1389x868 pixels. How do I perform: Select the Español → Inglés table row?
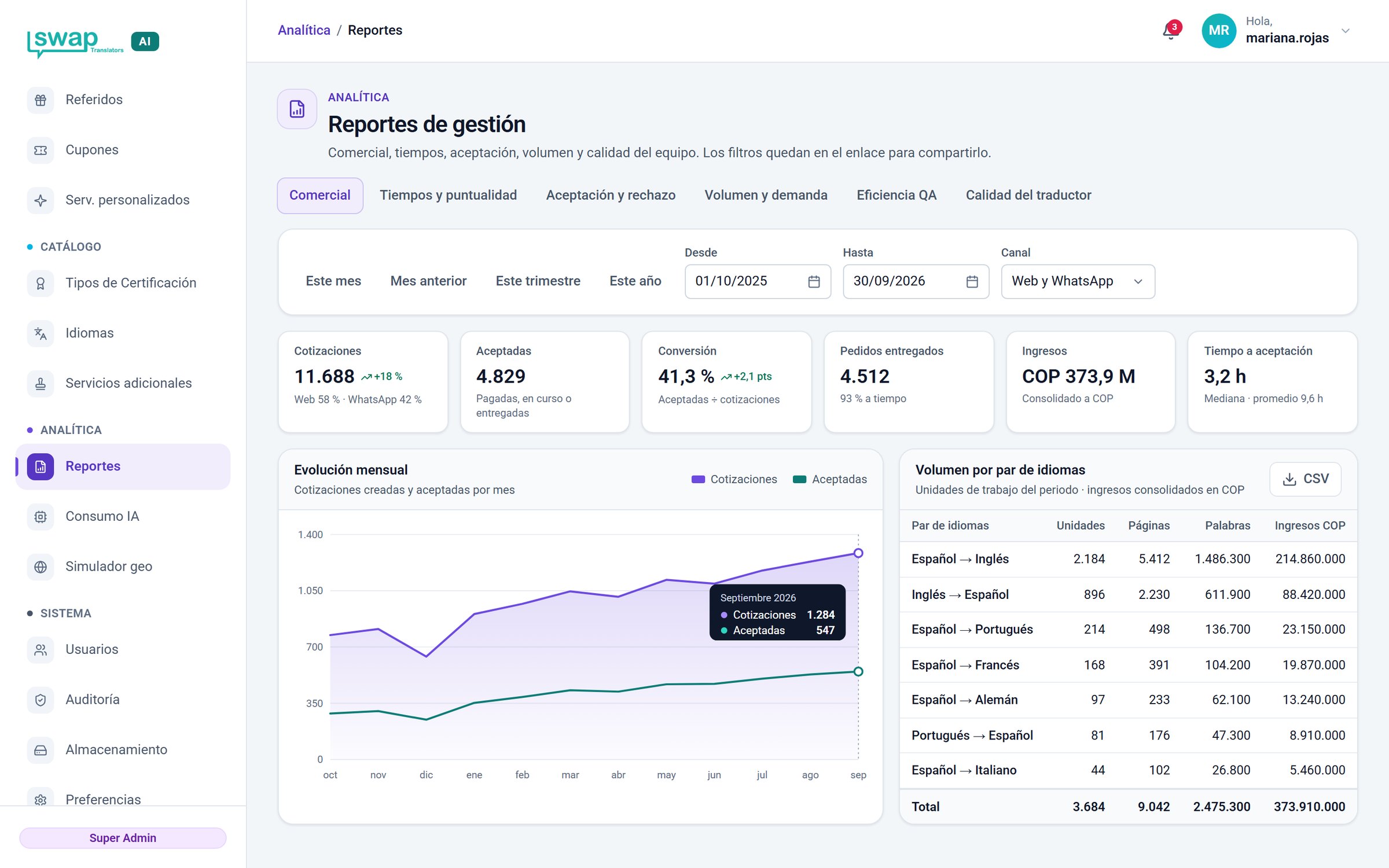1128,559
